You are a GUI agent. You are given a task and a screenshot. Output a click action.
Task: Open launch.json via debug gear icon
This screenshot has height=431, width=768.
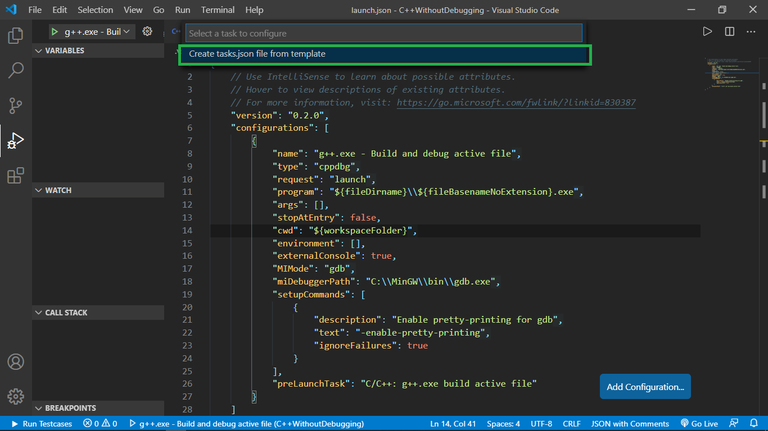[147, 31]
